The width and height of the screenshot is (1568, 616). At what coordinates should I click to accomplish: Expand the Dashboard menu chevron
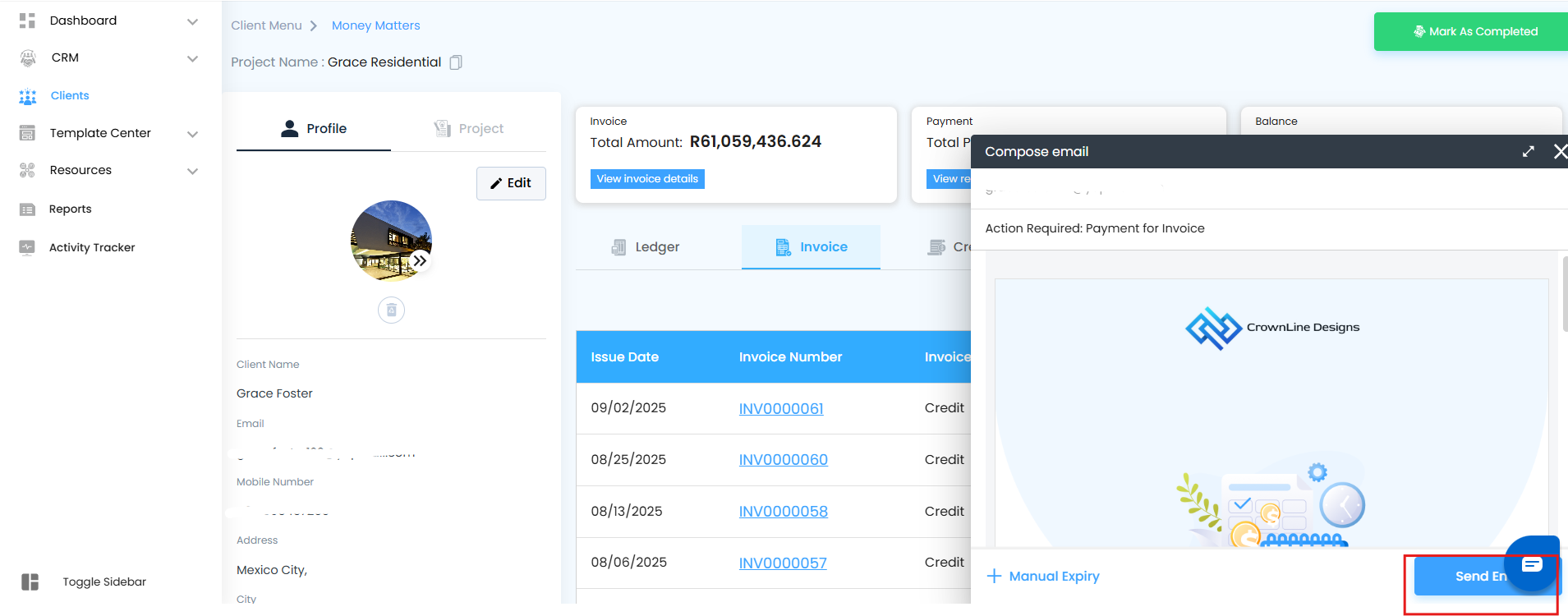pos(192,21)
